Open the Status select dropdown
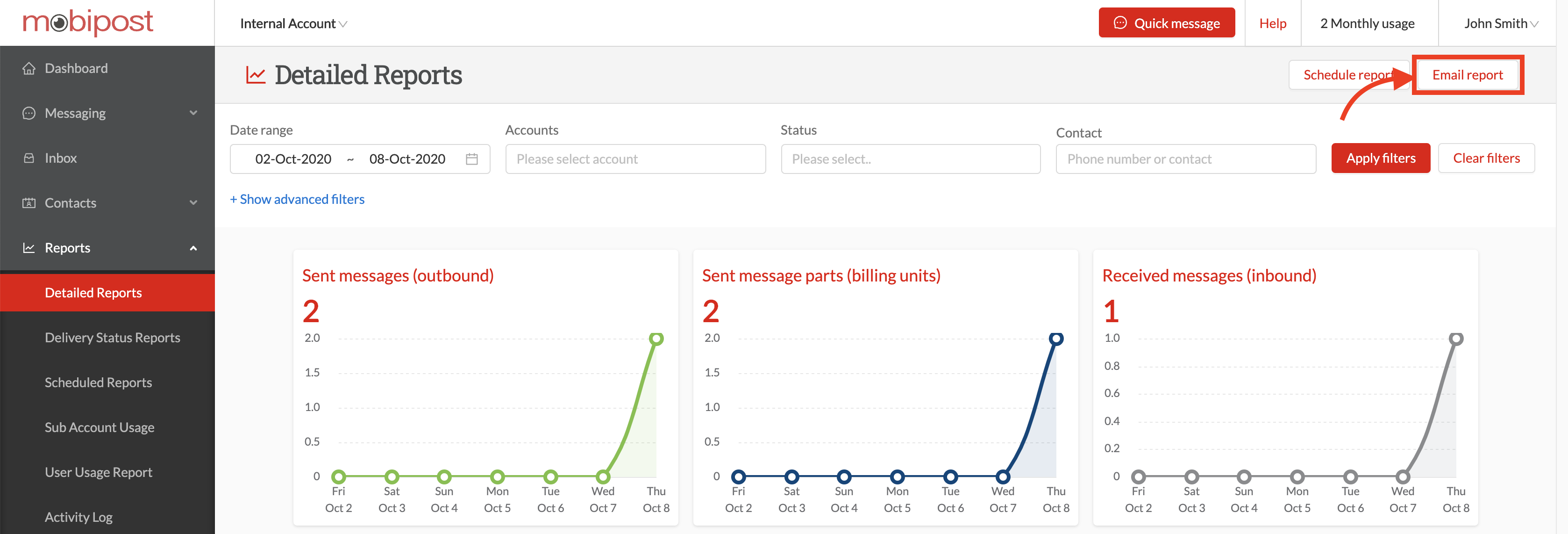 coord(910,159)
